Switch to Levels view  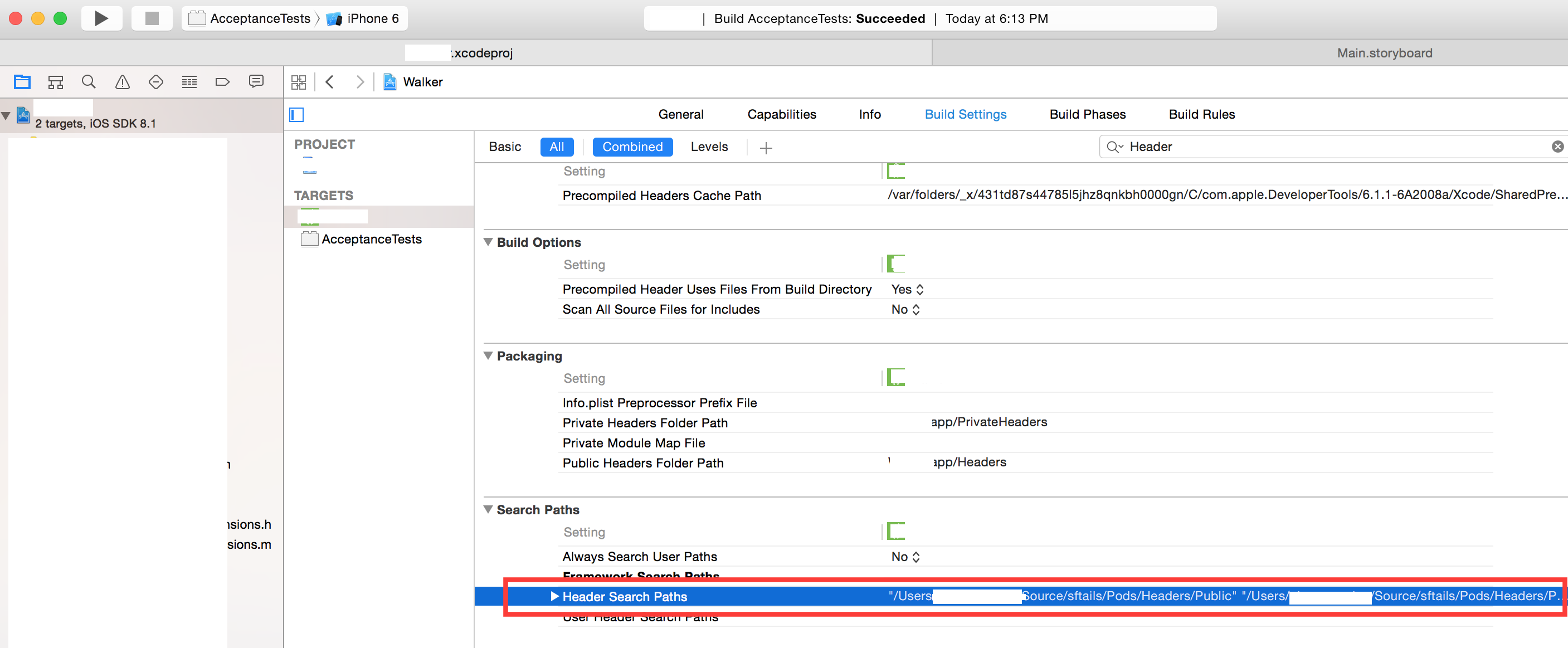[x=709, y=147]
